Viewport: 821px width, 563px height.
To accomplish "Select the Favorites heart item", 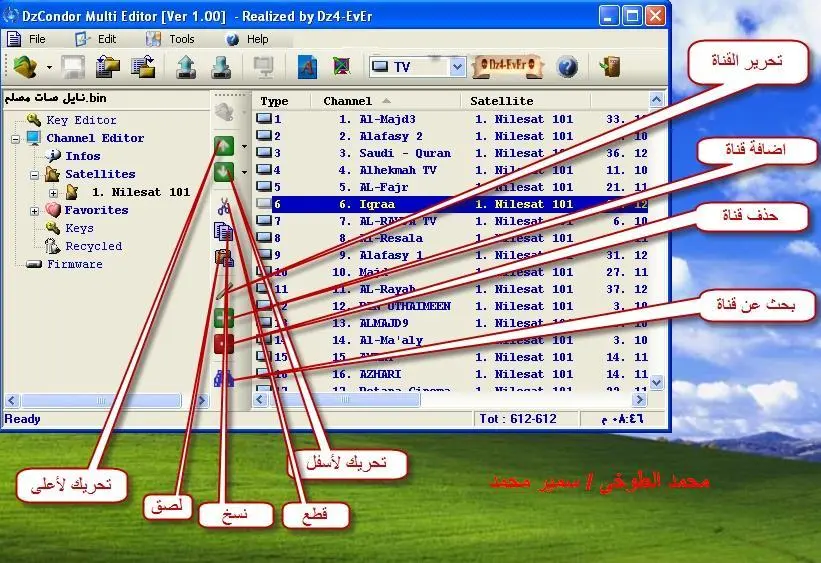I will tap(96, 210).
